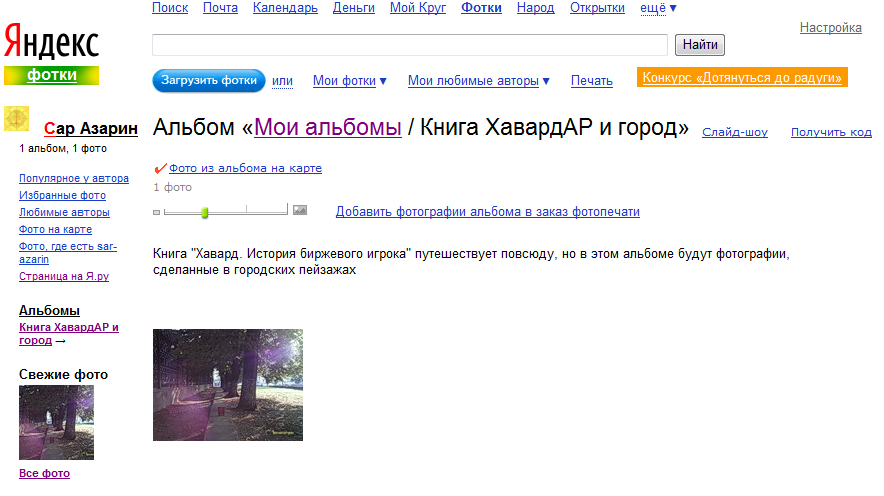Expand the ещё services dropdown
This screenshot has width=884, height=496.
[x=658, y=8]
